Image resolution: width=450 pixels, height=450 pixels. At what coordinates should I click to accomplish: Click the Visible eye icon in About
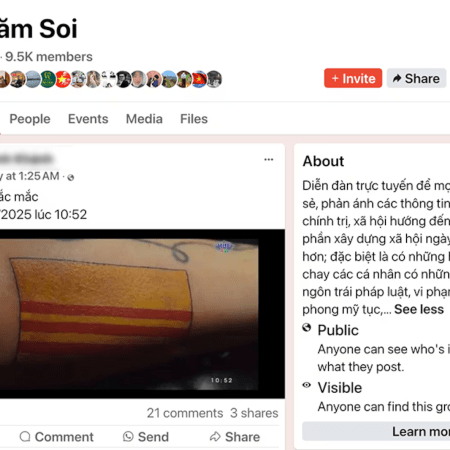click(307, 385)
